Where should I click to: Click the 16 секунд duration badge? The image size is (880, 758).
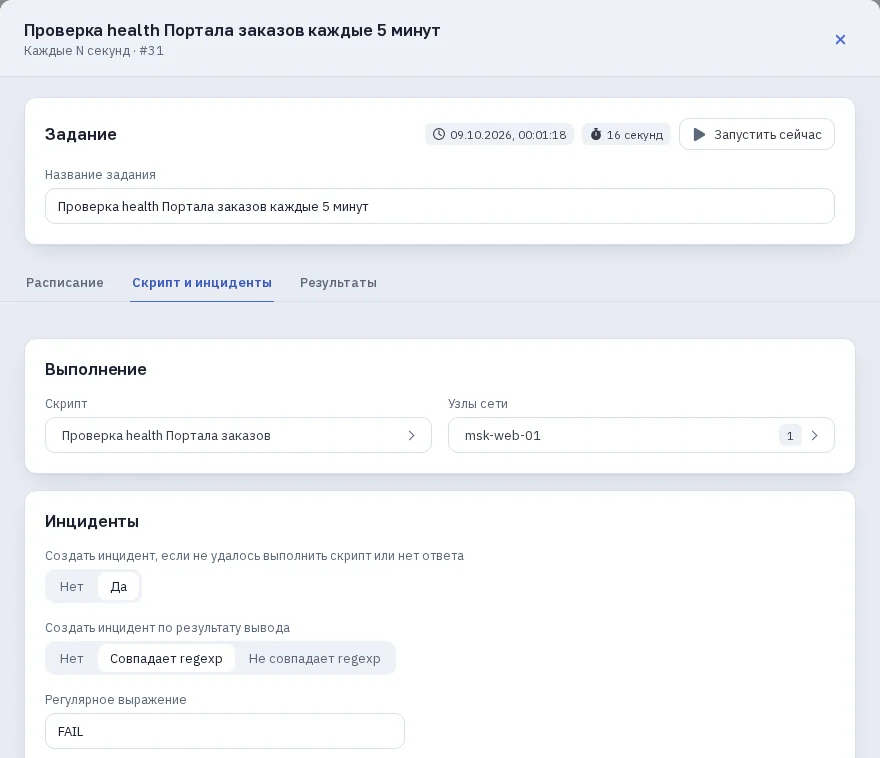tap(626, 134)
